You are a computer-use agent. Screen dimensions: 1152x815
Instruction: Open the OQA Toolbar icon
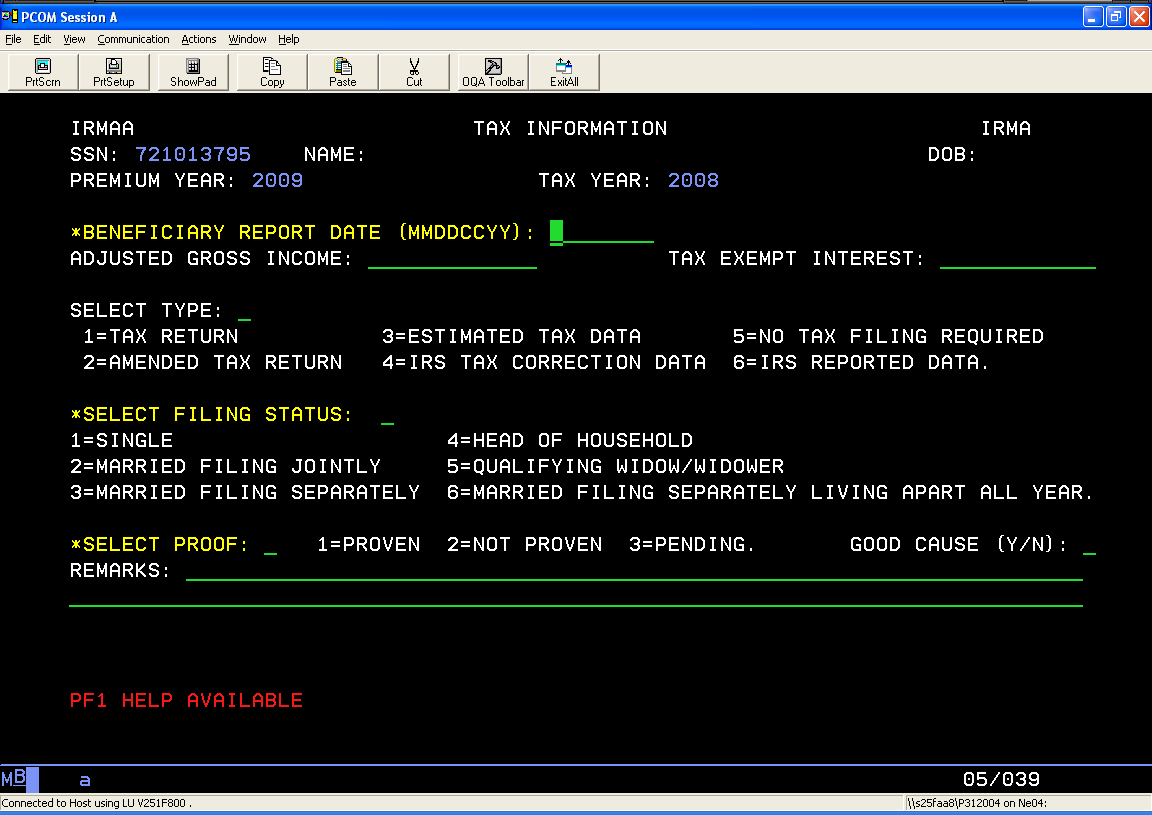click(493, 72)
